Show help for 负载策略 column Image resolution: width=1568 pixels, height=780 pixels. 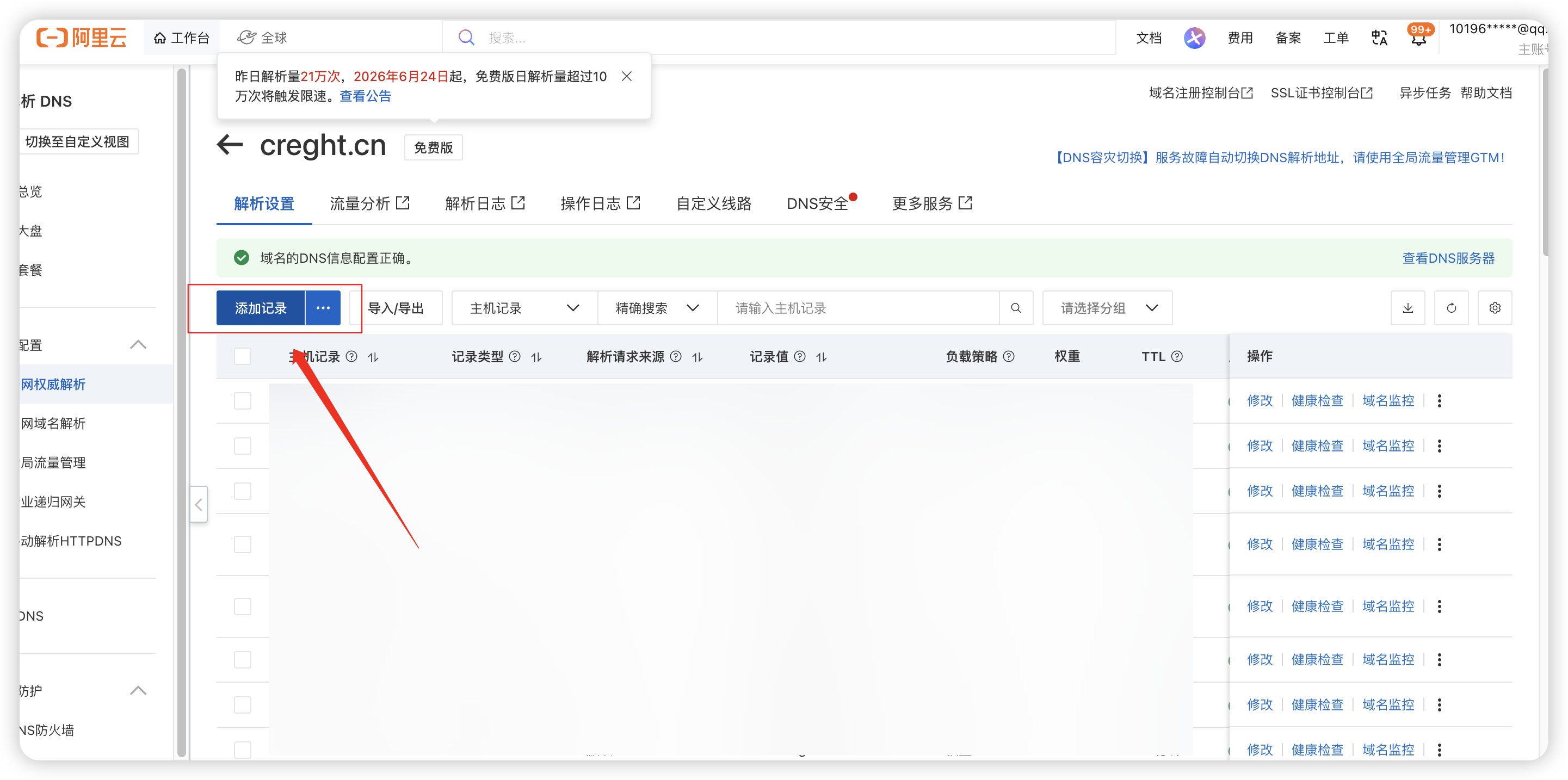pos(1009,356)
